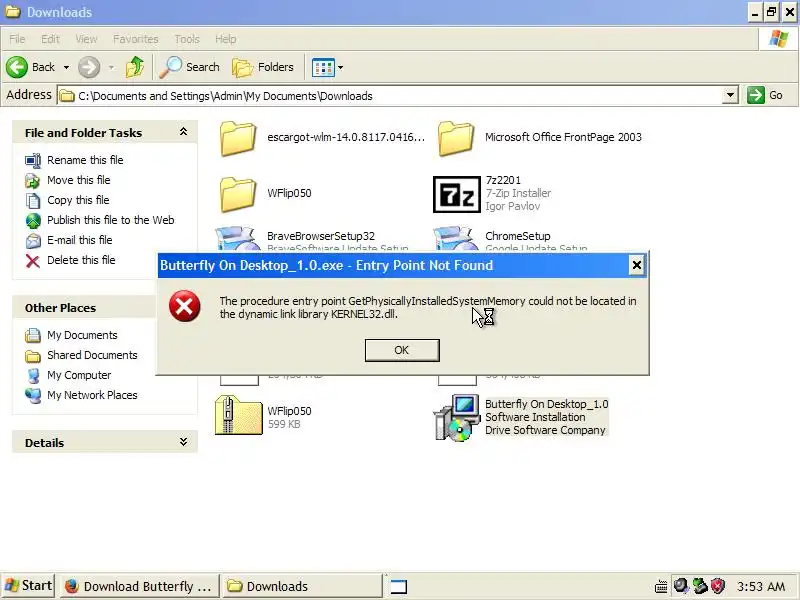Select the 7z2201 installer icon

[x=457, y=194]
